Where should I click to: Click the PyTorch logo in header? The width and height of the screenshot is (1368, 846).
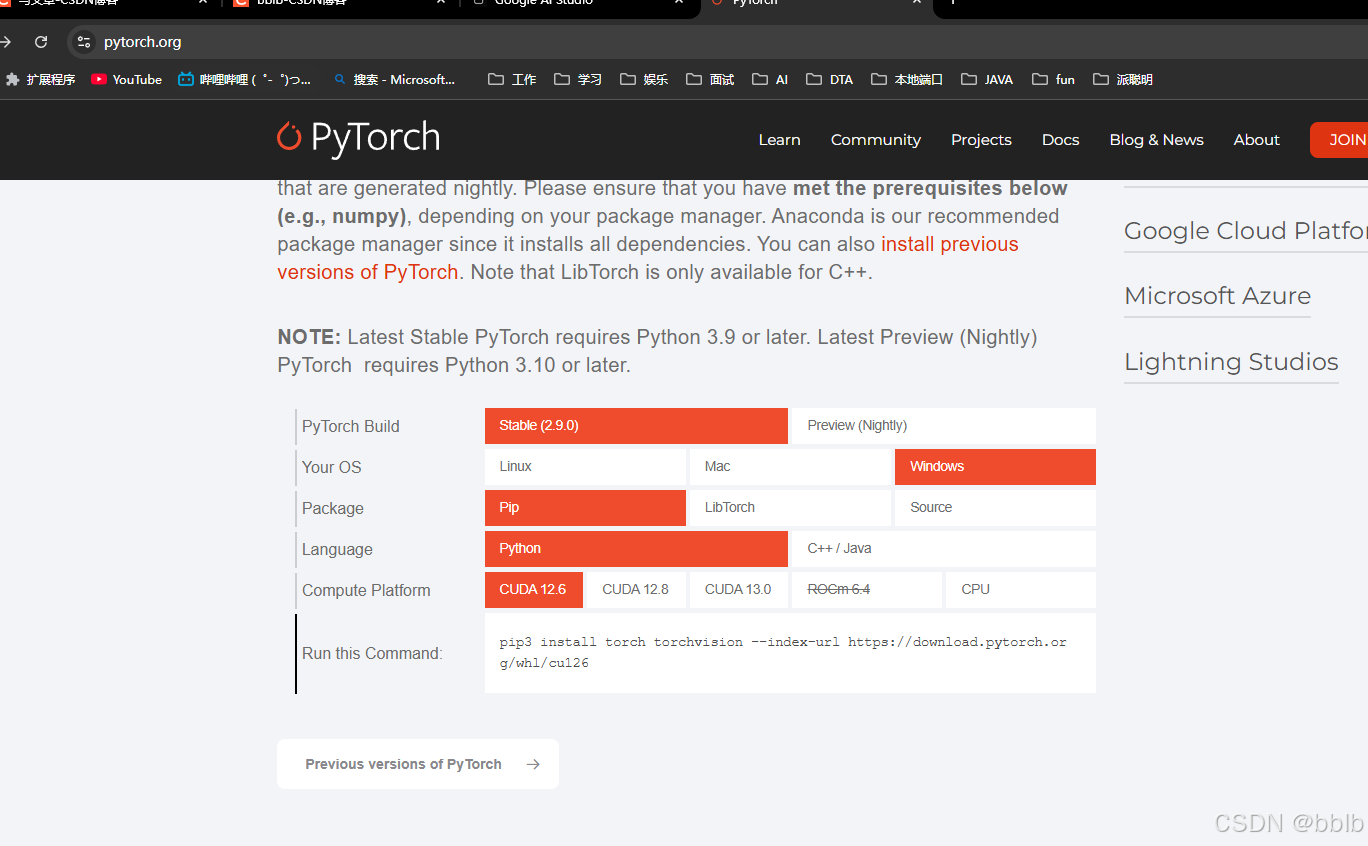(359, 139)
